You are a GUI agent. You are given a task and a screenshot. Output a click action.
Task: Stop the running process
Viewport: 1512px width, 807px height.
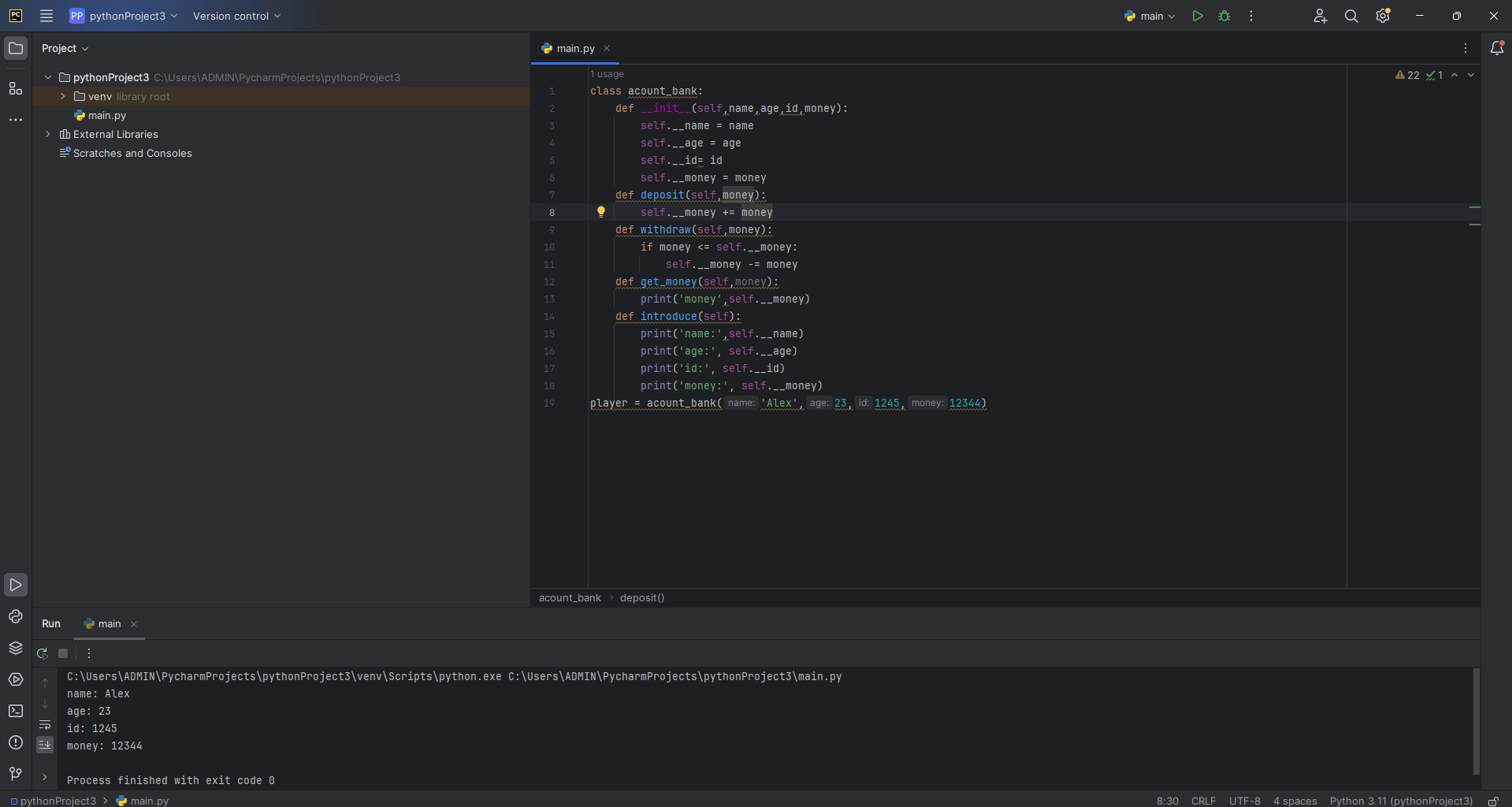pos(63,653)
